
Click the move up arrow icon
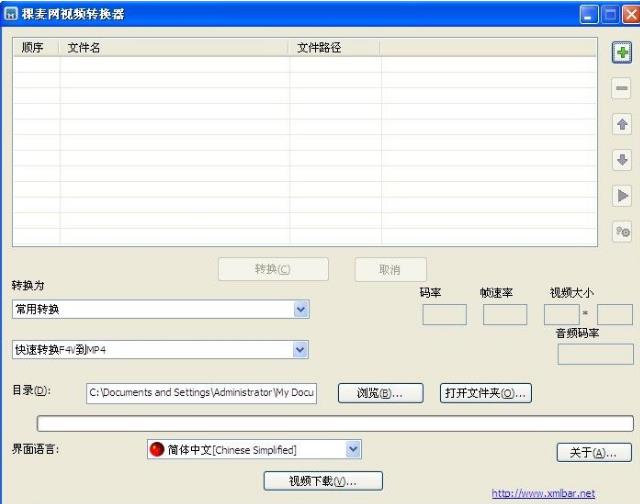(622, 125)
